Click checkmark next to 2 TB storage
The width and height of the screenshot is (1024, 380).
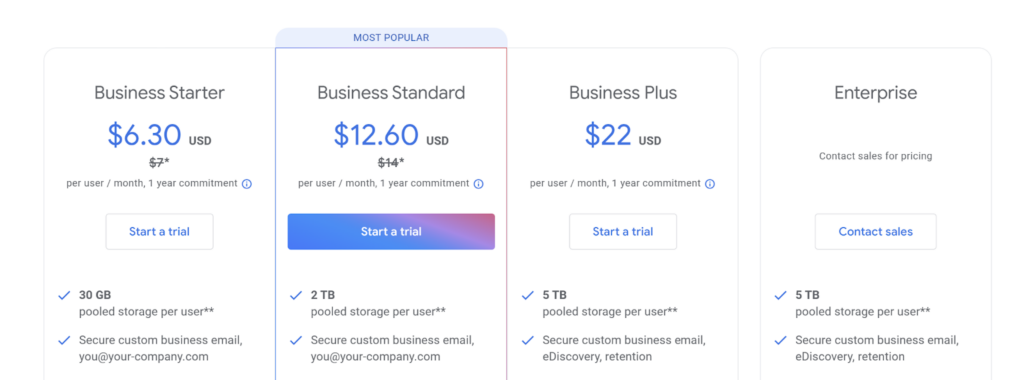coord(296,295)
